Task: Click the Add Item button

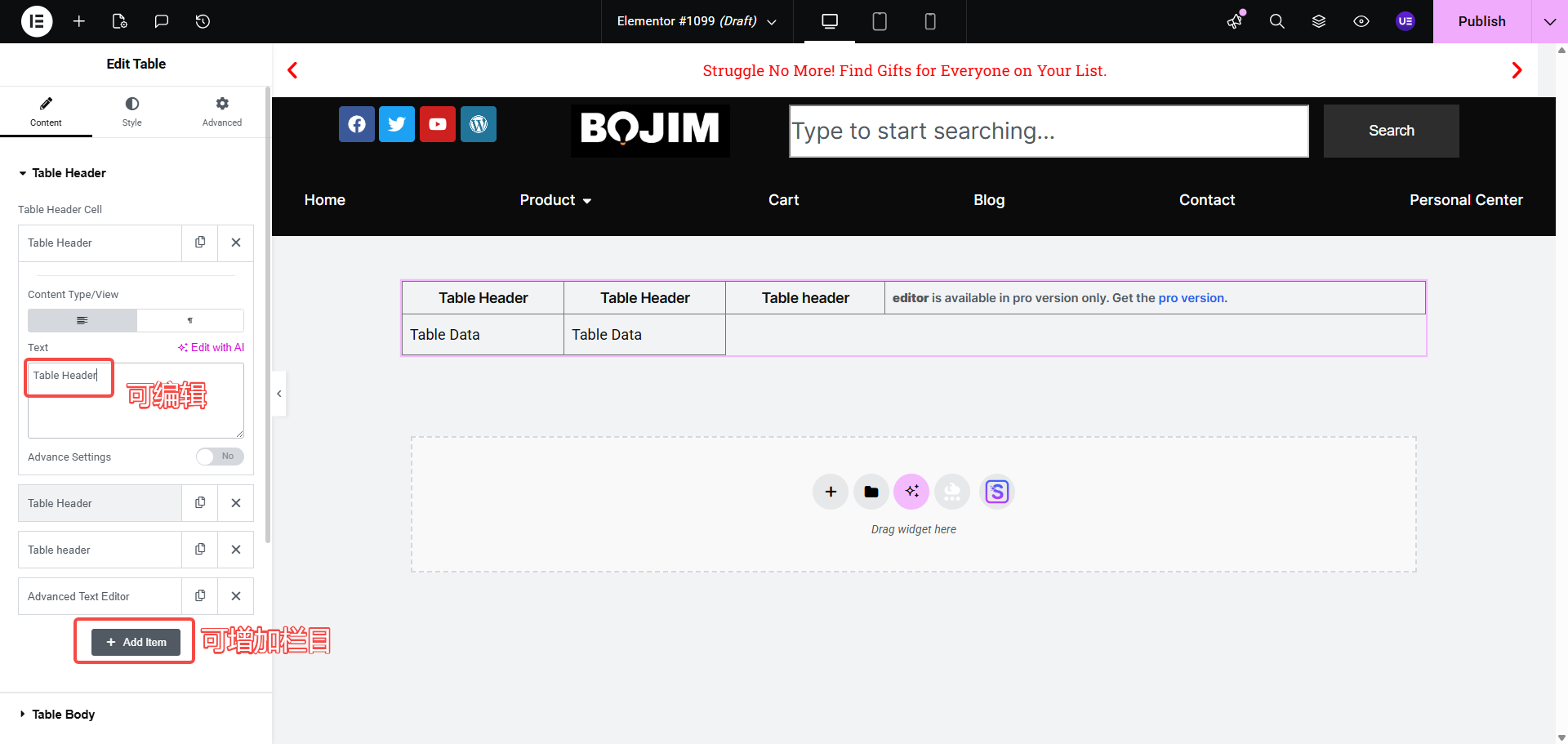Action: (136, 642)
